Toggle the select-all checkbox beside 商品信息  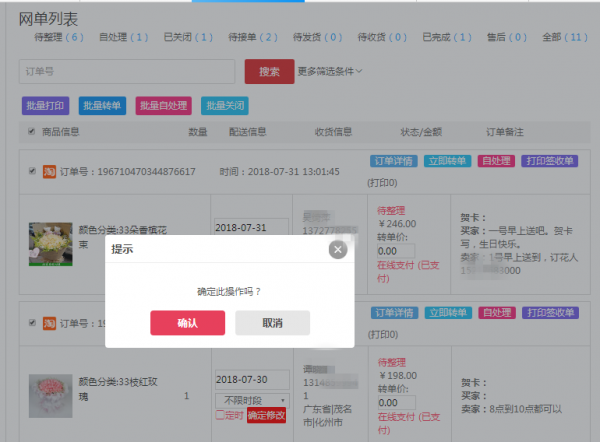click(x=32, y=131)
